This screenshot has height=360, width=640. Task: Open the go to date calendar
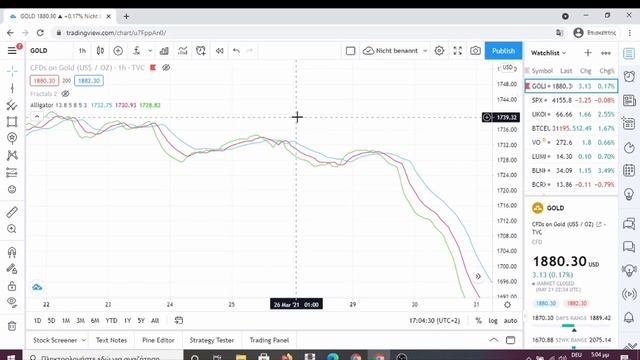[x=178, y=320]
